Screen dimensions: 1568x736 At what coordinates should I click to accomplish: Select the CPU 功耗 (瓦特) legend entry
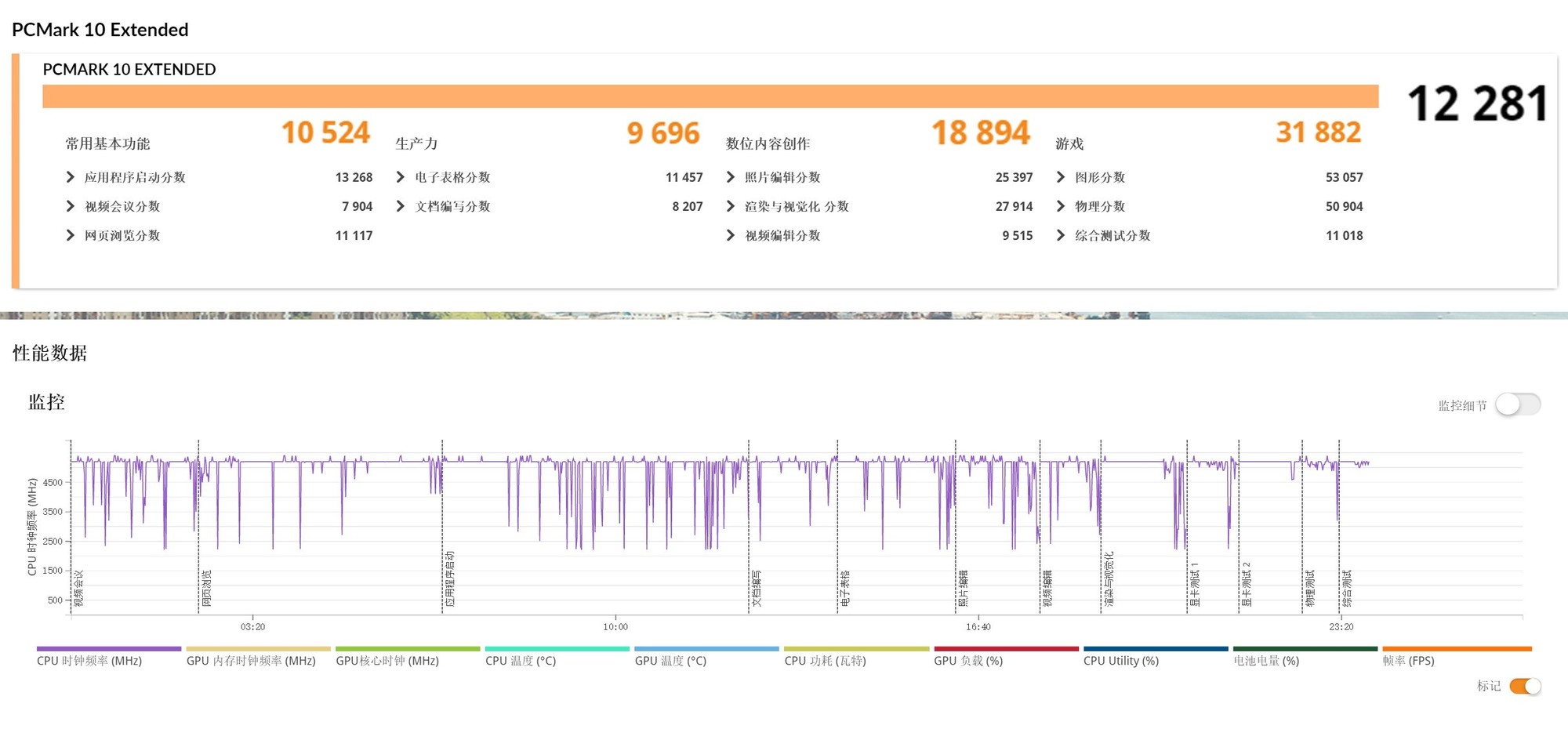(826, 661)
